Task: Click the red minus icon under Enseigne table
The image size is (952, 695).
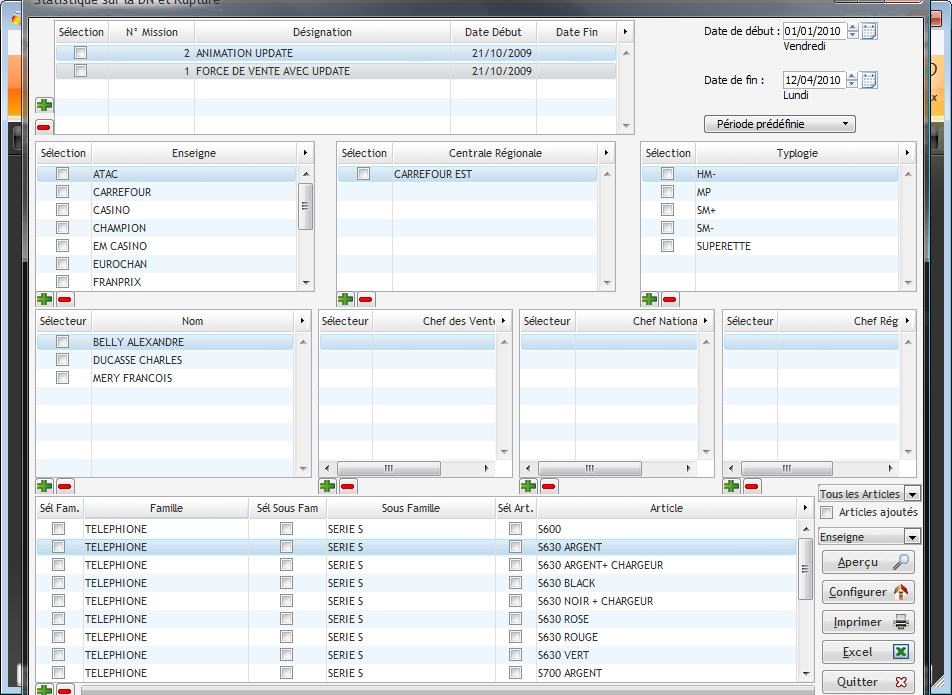Action: [x=64, y=299]
